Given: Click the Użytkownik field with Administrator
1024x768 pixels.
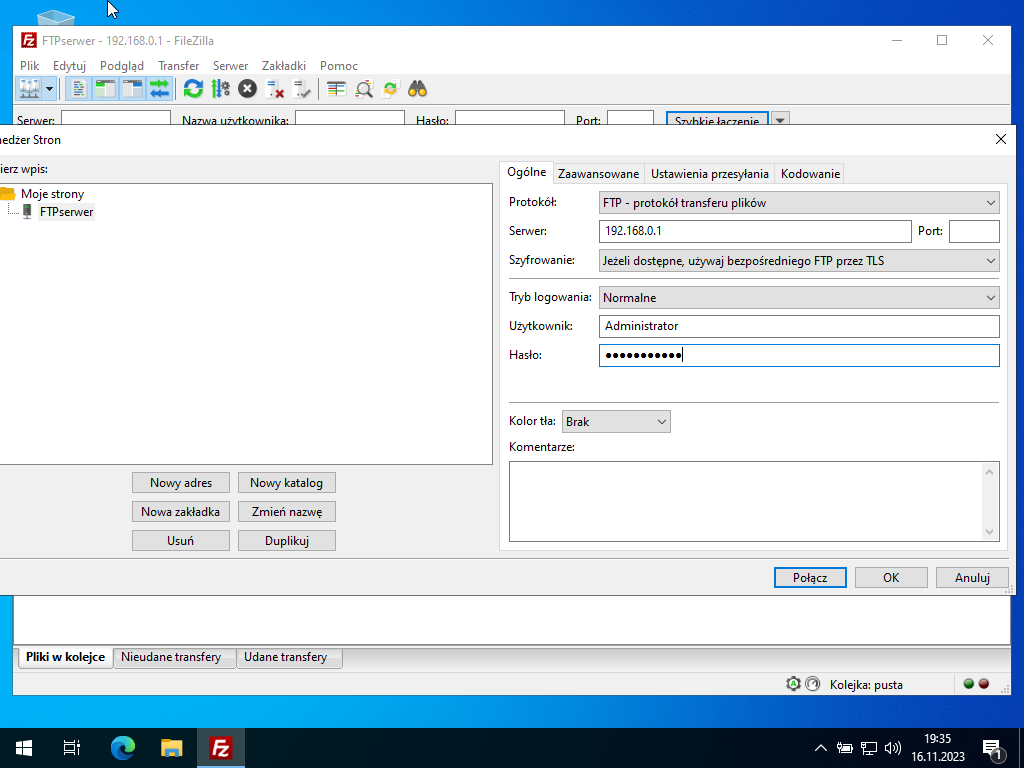Looking at the screenshot, I should pos(799,326).
